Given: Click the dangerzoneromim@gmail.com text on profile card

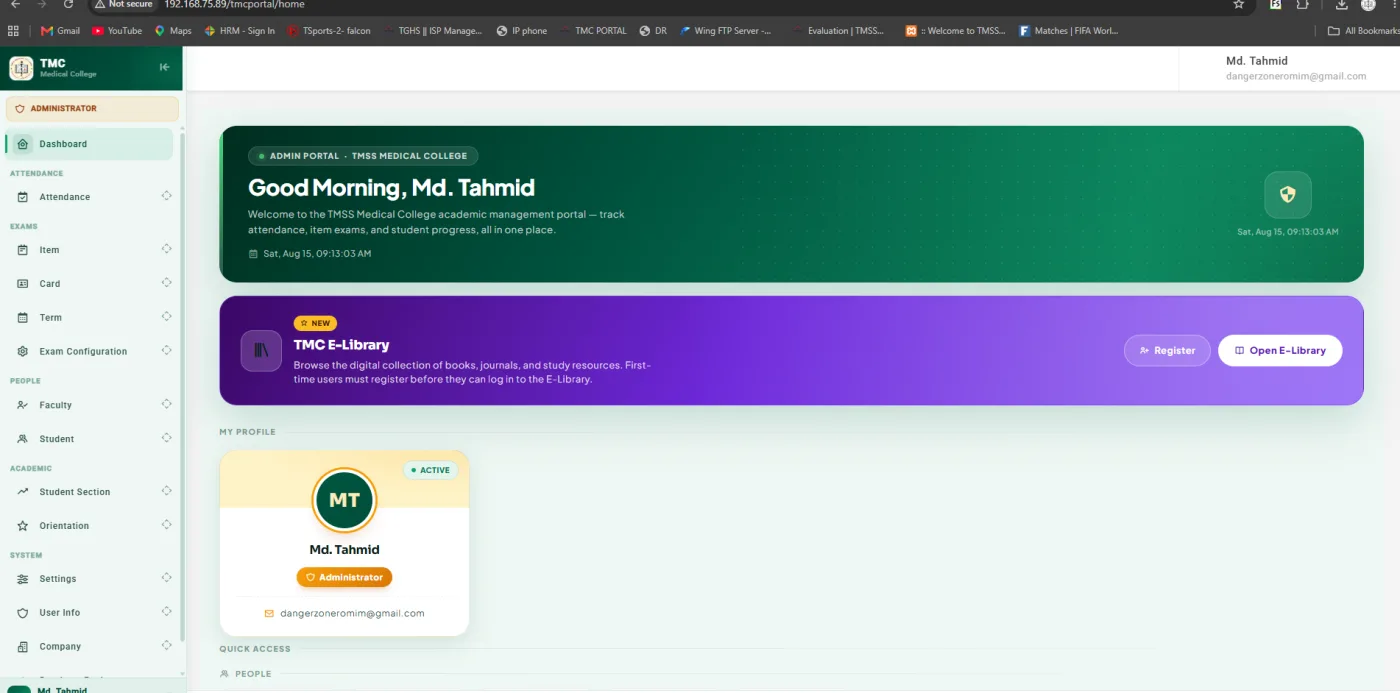Looking at the screenshot, I should 352,613.
